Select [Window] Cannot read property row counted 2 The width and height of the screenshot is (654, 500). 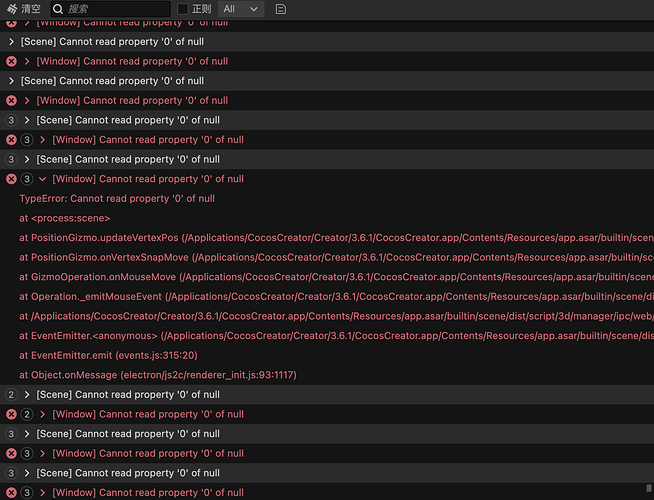[327, 414]
